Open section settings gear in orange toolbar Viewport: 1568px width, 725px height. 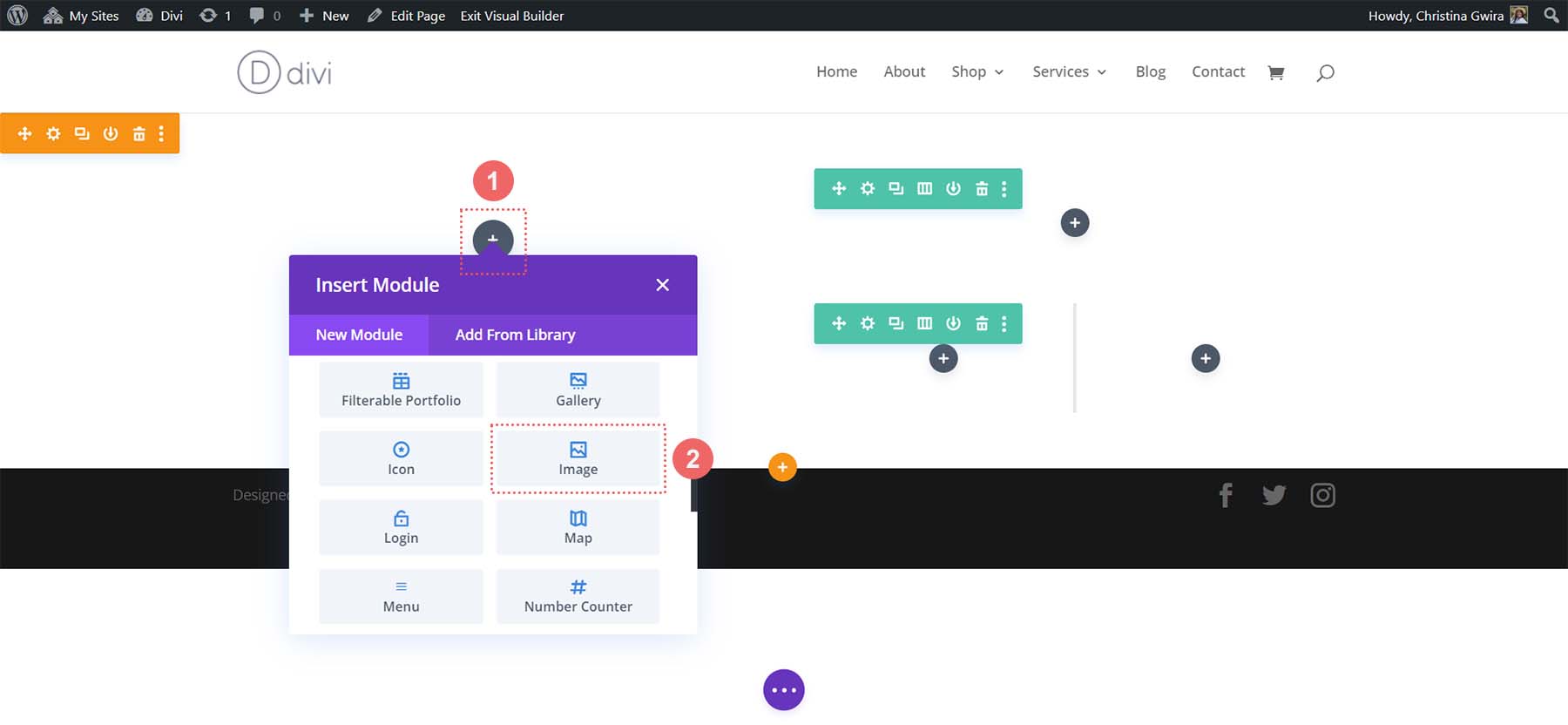pos(53,133)
